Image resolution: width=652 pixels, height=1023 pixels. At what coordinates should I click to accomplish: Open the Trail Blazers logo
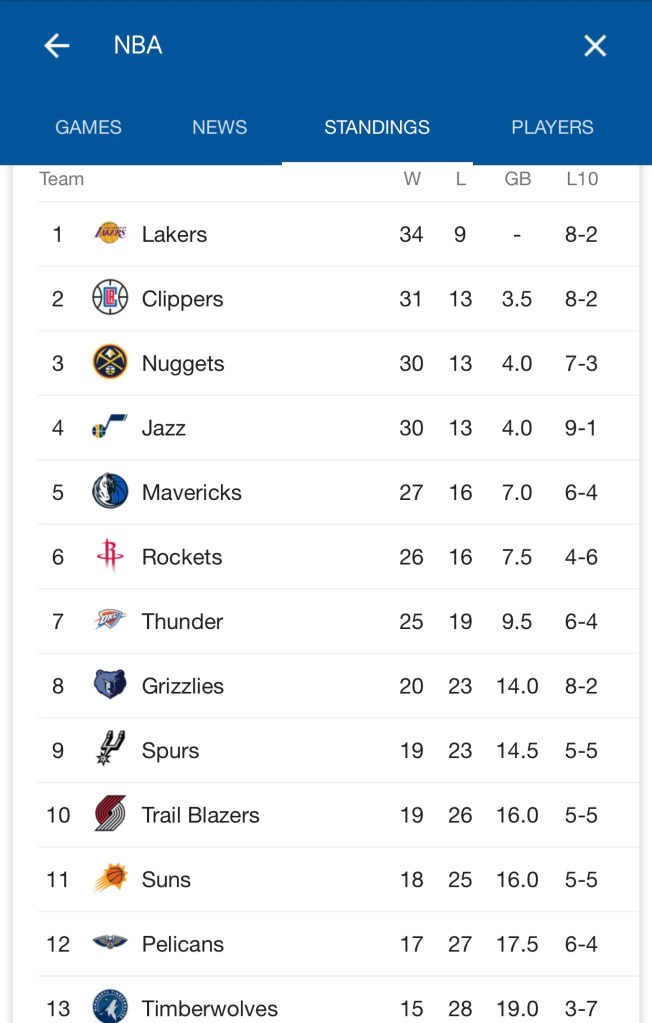pyautogui.click(x=110, y=814)
